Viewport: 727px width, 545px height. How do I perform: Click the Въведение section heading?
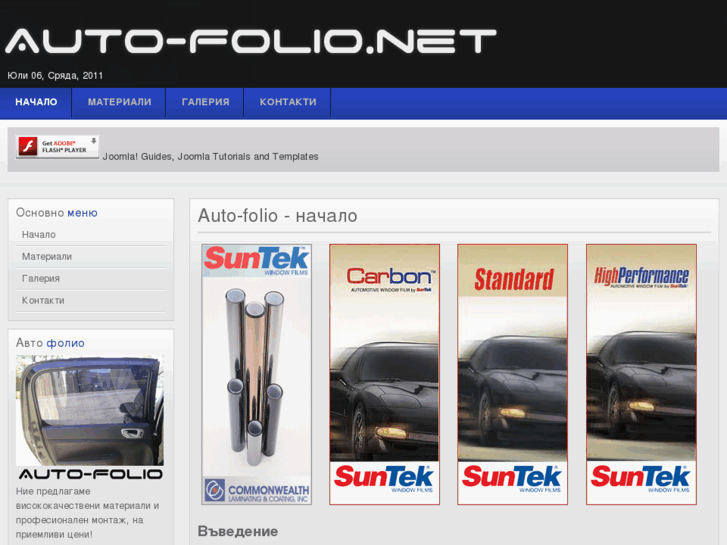pyautogui.click(x=238, y=531)
